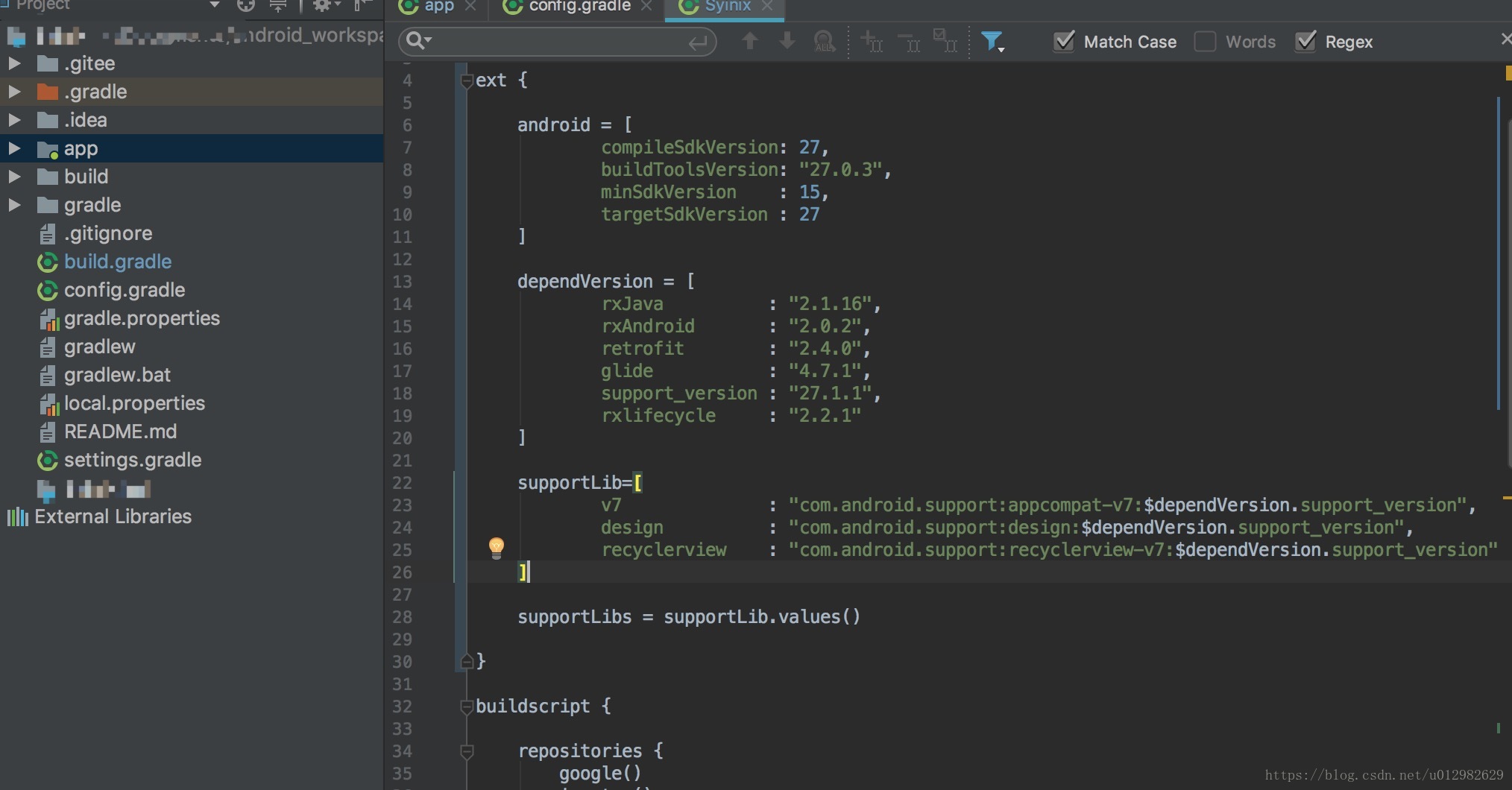Image resolution: width=1512 pixels, height=790 pixels.
Task: Click the orange .gradle folder icon
Action: (48, 92)
